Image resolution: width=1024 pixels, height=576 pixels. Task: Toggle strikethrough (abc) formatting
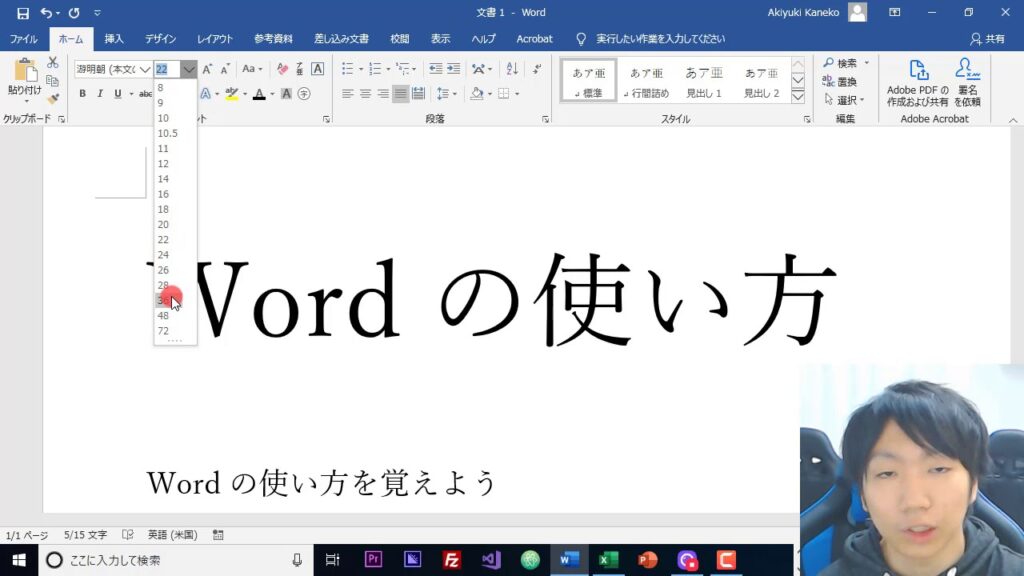coord(145,94)
